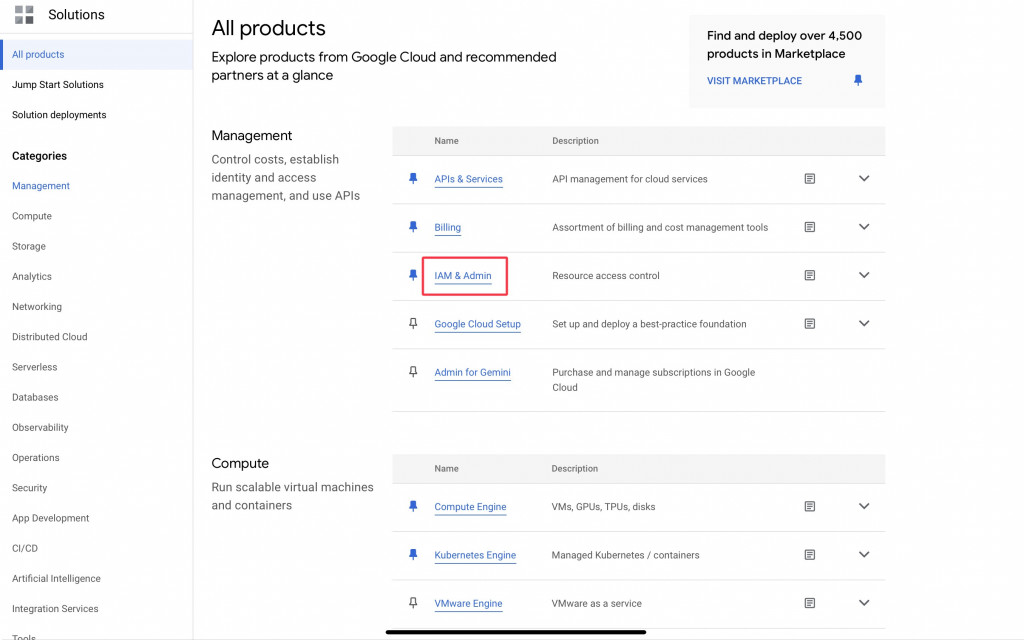This screenshot has height=640, width=1024.
Task: Pin Admin for Gemini product
Action: pyautogui.click(x=413, y=372)
